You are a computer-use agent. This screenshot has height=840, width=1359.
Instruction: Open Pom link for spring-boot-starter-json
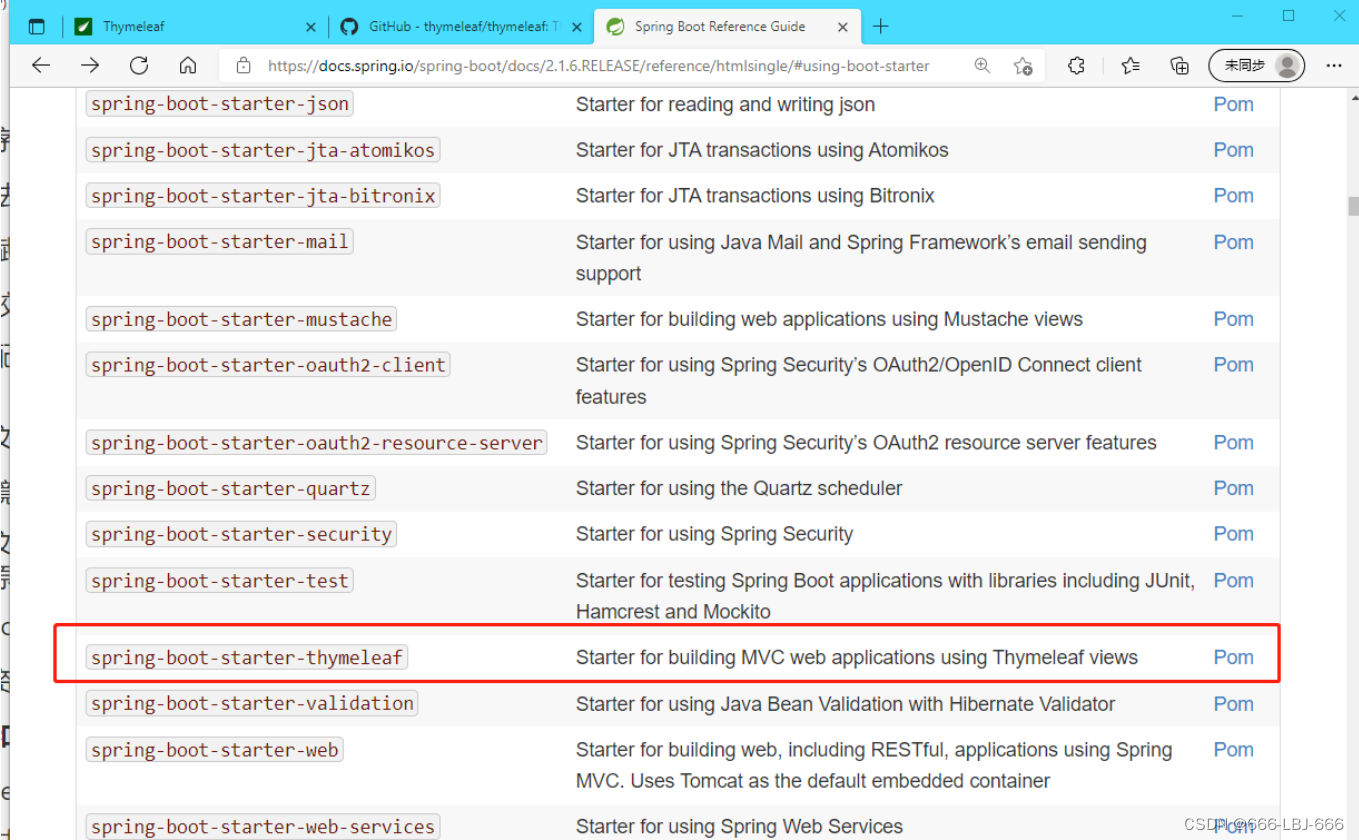tap(1233, 104)
